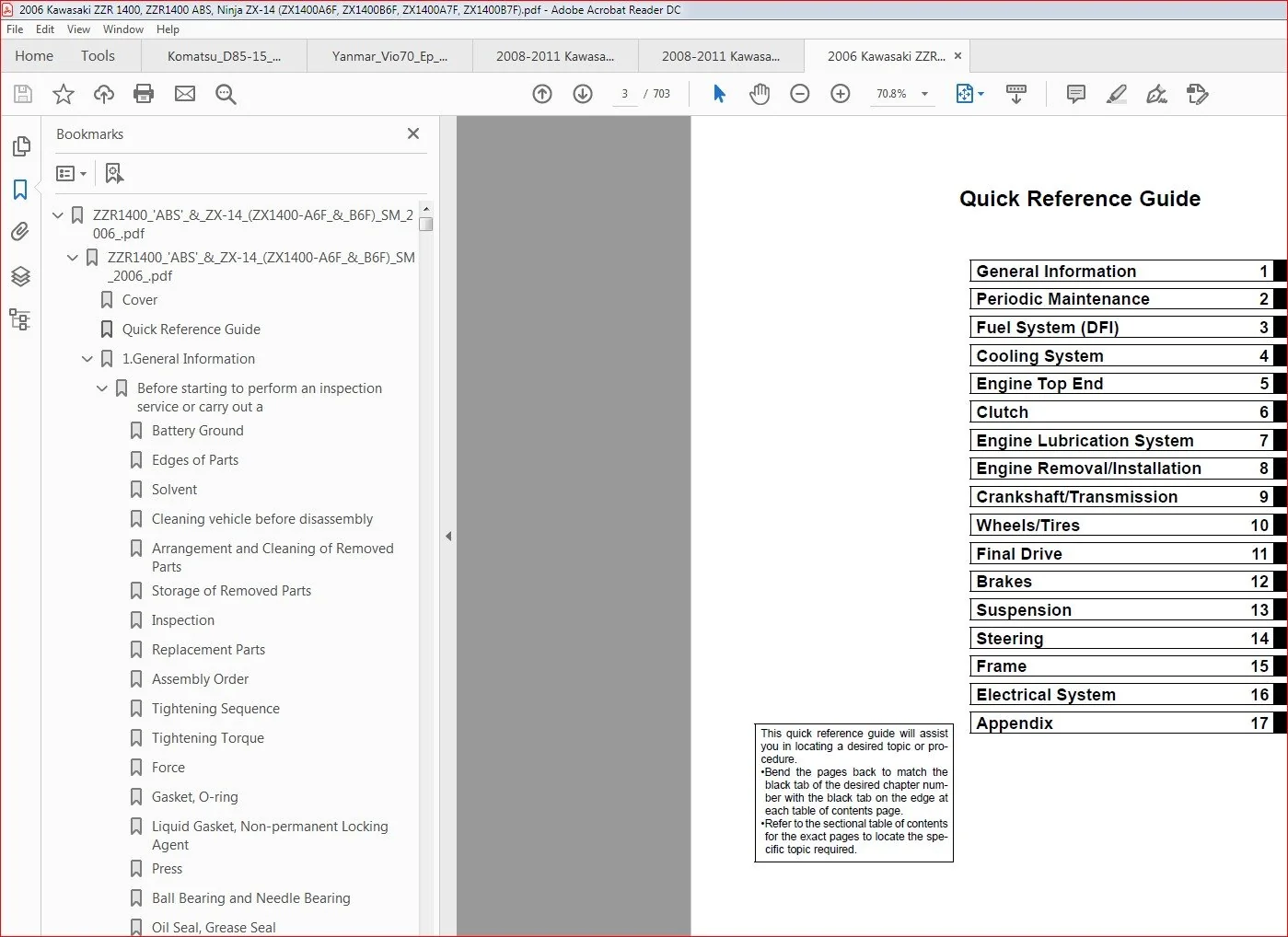1288x937 pixels.
Task: Open the layers panel icon
Action: click(20, 276)
